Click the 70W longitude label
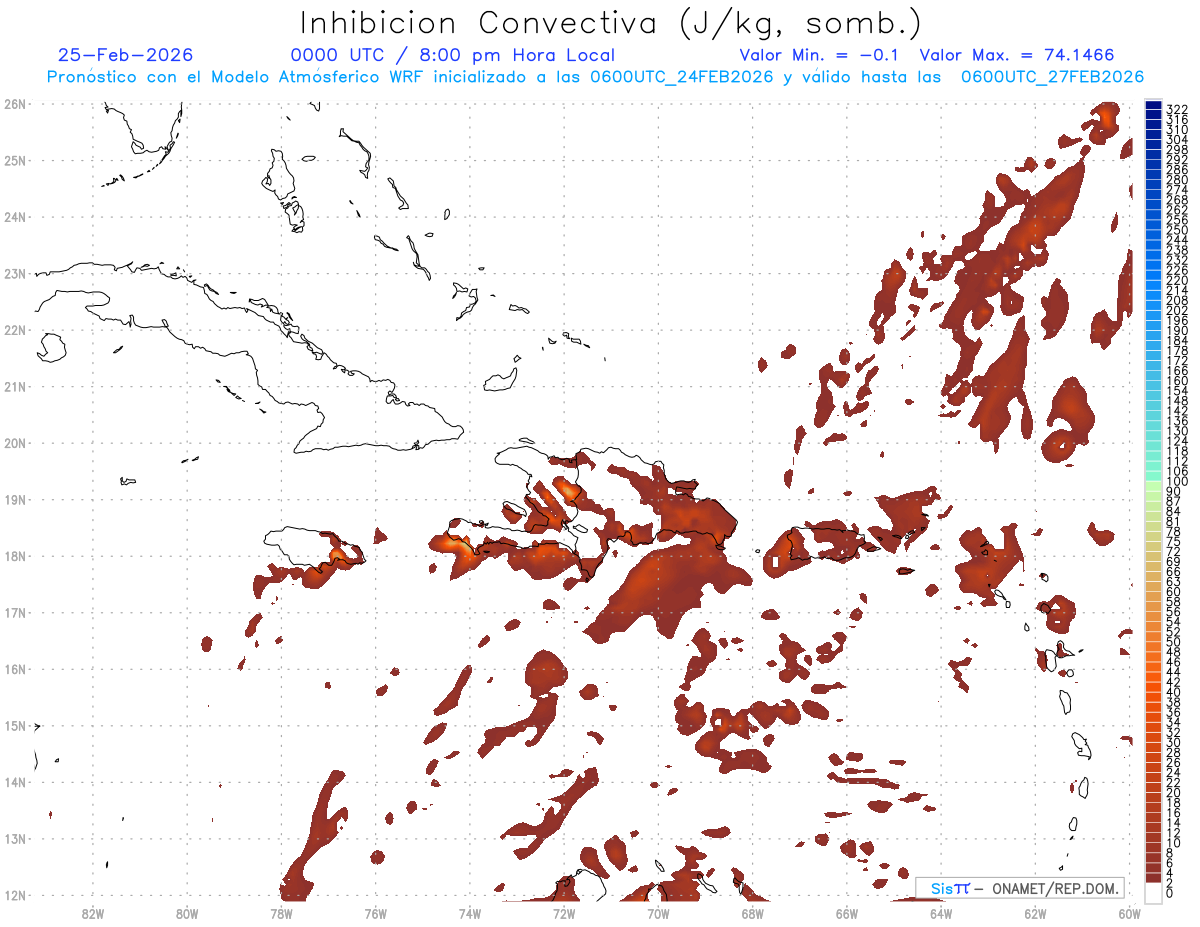Viewport: 1200px width, 927px height. (658, 913)
